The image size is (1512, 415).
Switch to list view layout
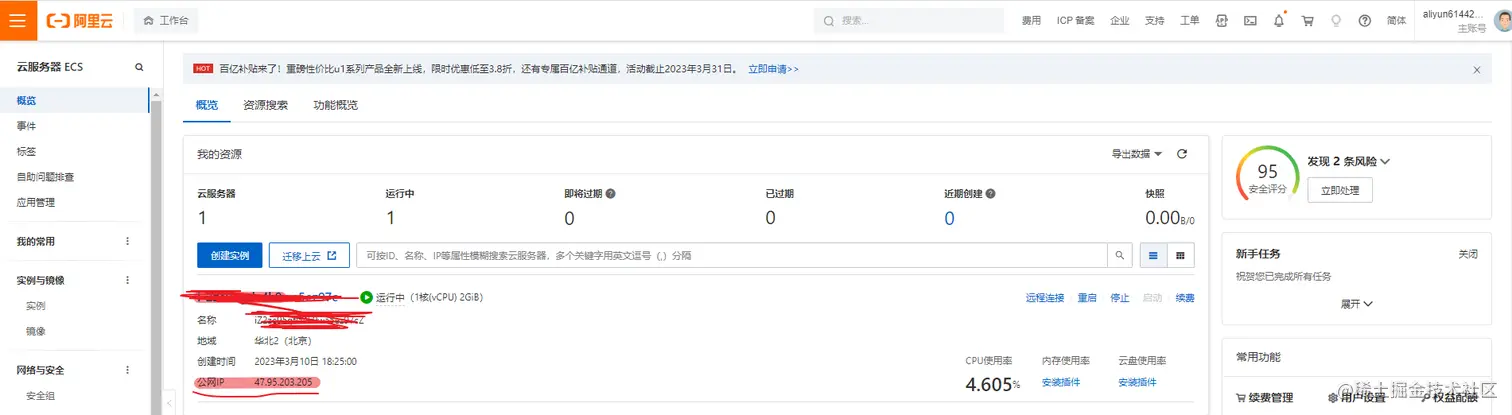1153,255
